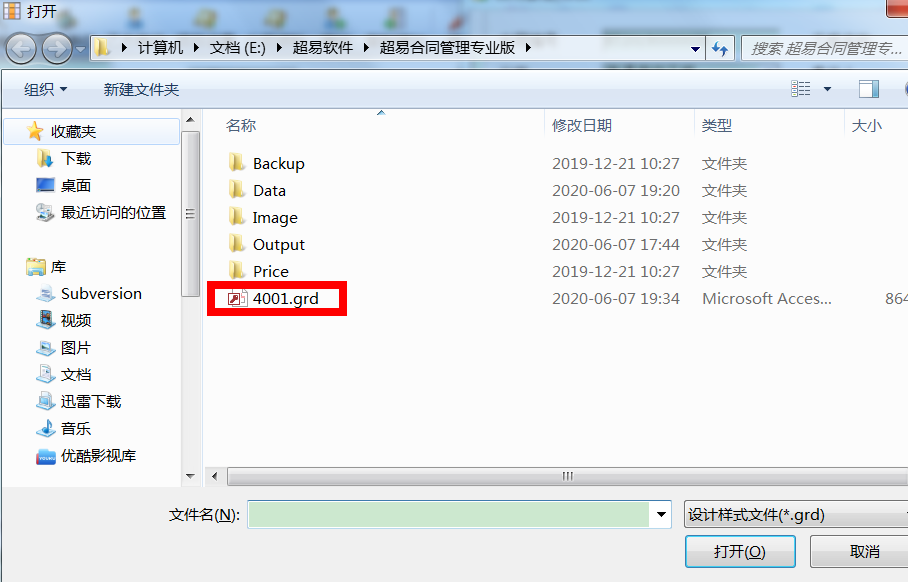Click 新建文件夹 in the toolbar
908x582 pixels.
pos(141,89)
